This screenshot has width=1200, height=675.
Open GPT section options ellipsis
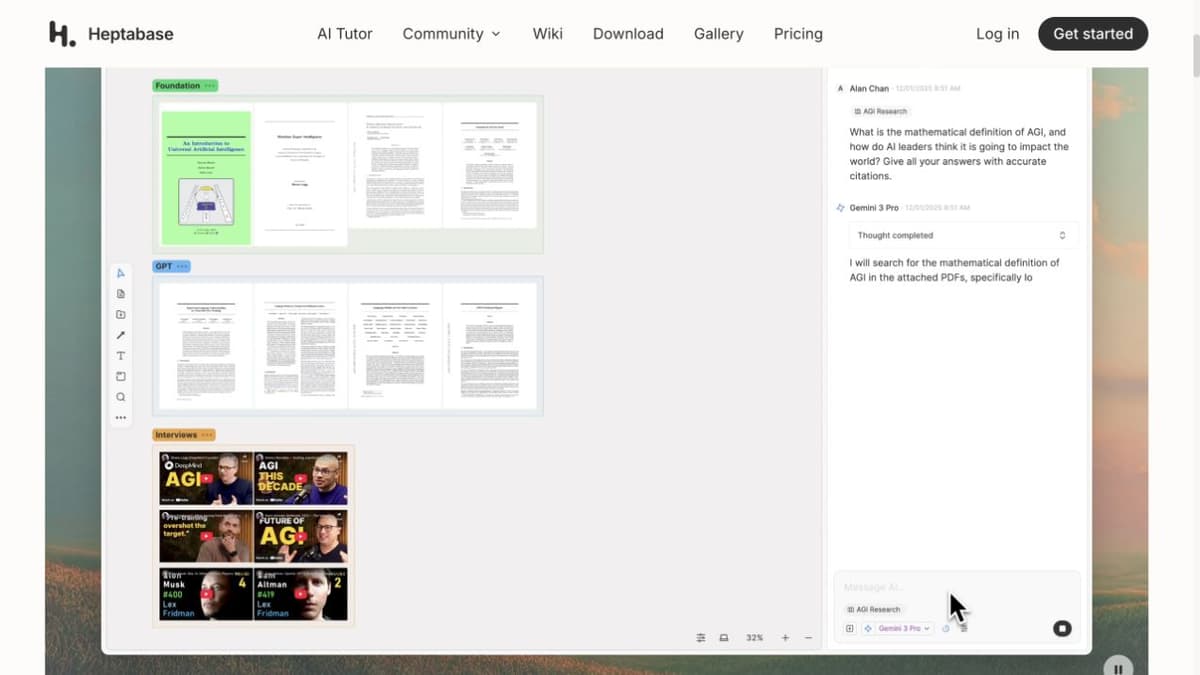(x=182, y=266)
